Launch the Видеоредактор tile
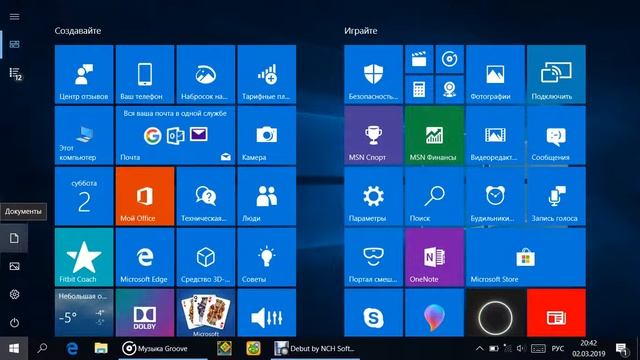This screenshot has height=360, width=640. [495, 135]
